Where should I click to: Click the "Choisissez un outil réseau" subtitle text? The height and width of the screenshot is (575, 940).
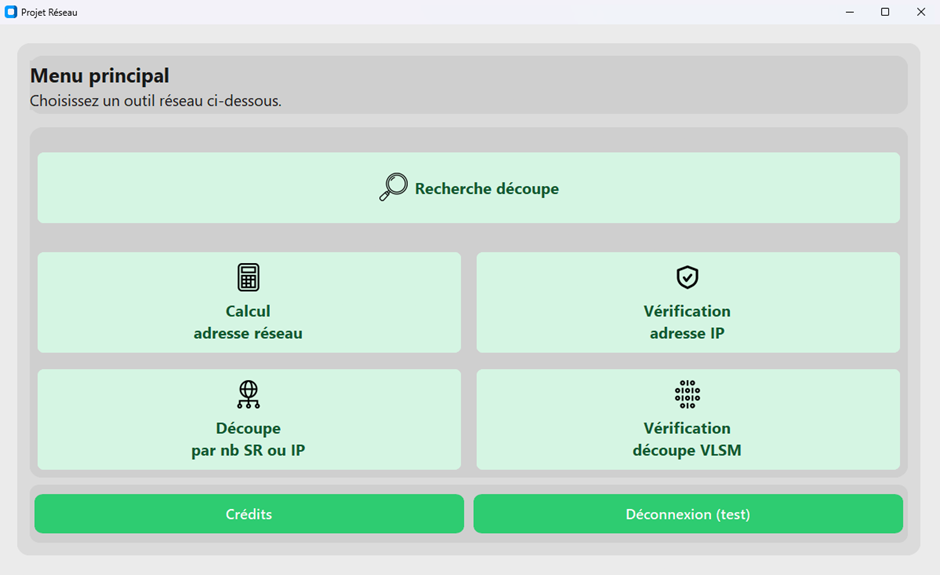(x=155, y=101)
